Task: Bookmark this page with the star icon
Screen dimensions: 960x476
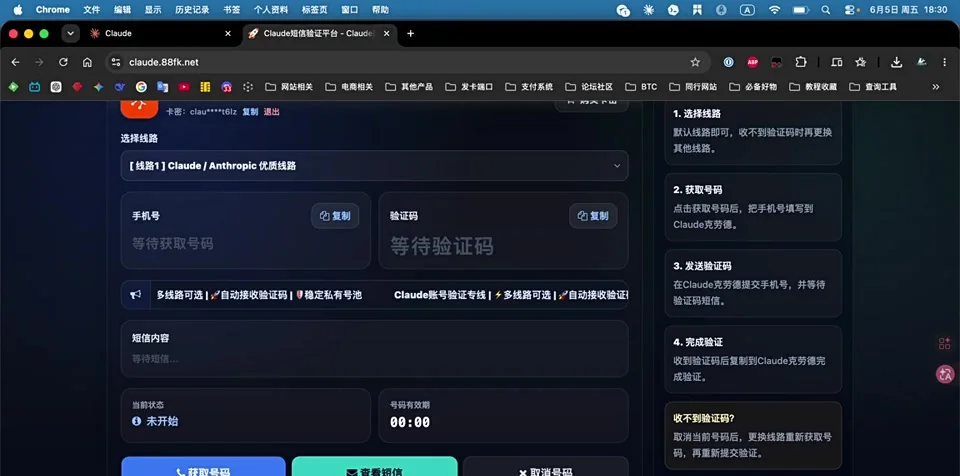Action: tap(695, 62)
